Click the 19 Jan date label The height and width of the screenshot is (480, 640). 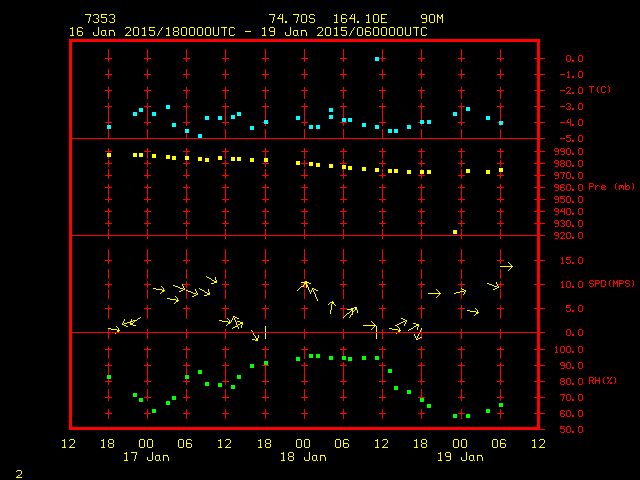point(459,456)
